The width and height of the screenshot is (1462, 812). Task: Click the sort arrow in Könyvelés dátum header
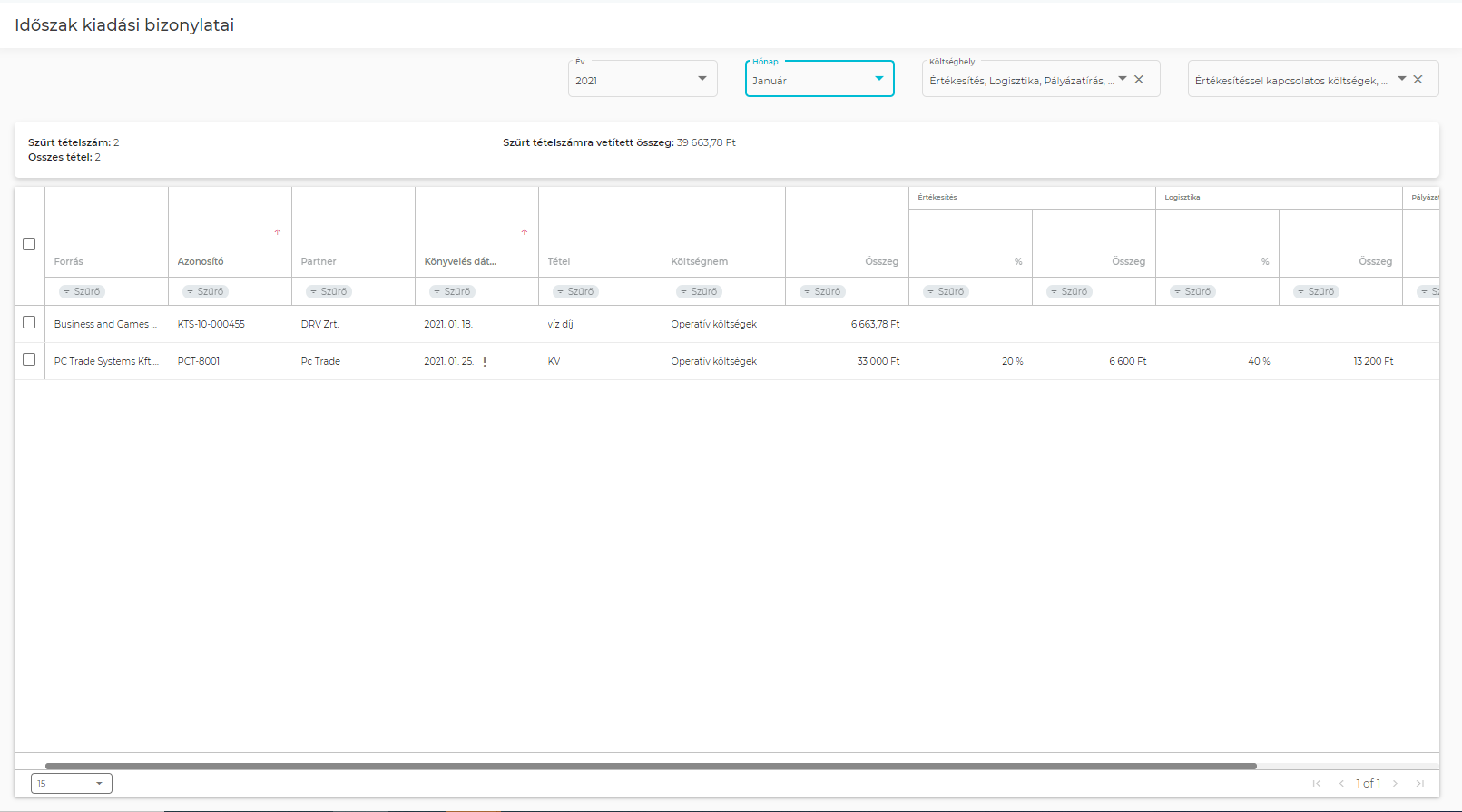[525, 232]
